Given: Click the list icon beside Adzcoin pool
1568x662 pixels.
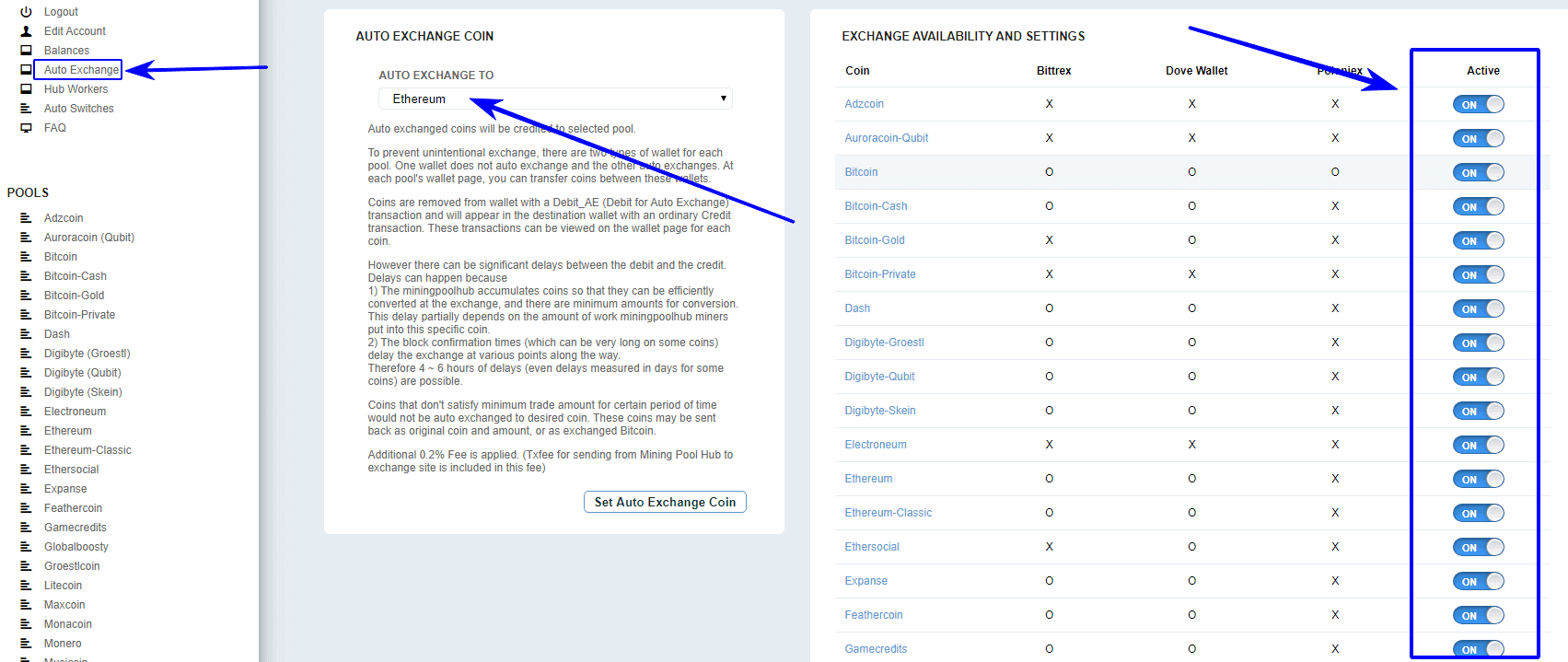Looking at the screenshot, I should (x=26, y=218).
